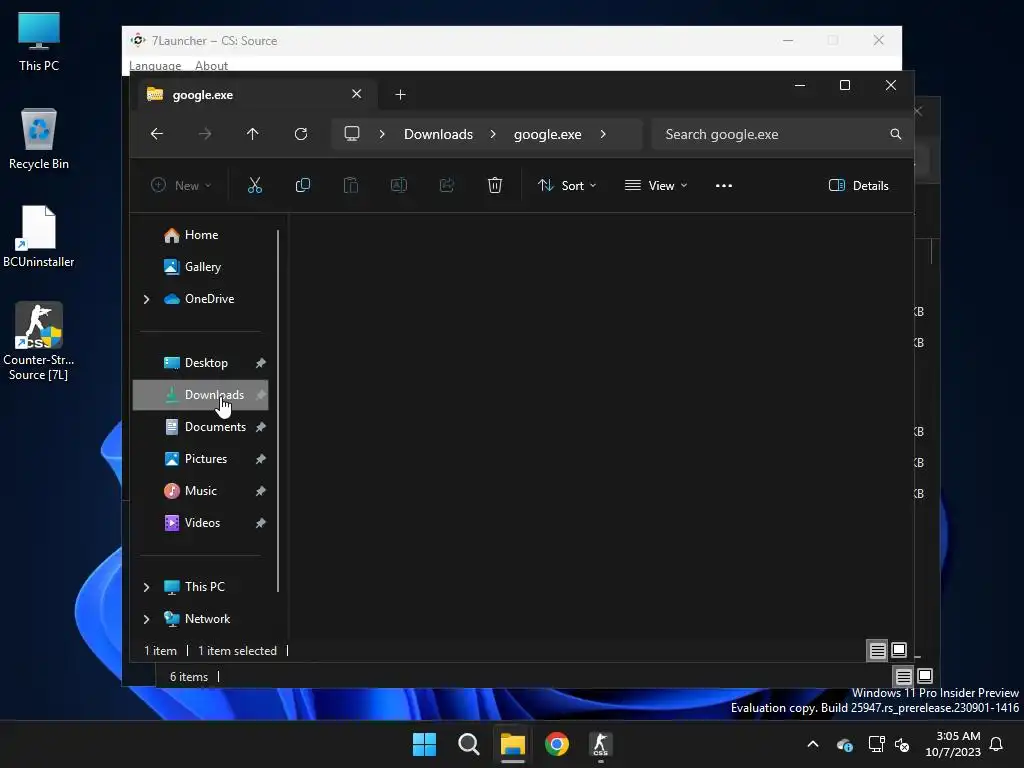Click the Copy icon in toolbar
Image resolution: width=1024 pixels, height=768 pixels.
pyautogui.click(x=302, y=185)
